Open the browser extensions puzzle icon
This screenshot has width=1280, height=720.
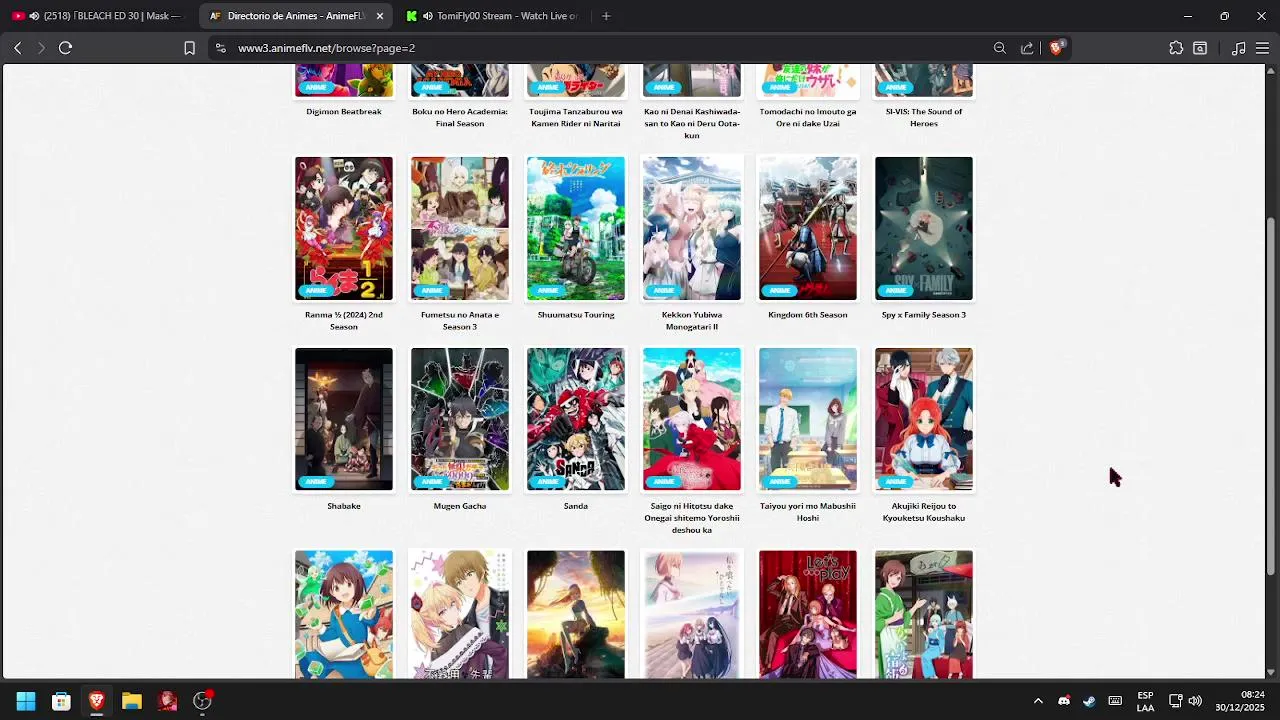[1176, 48]
